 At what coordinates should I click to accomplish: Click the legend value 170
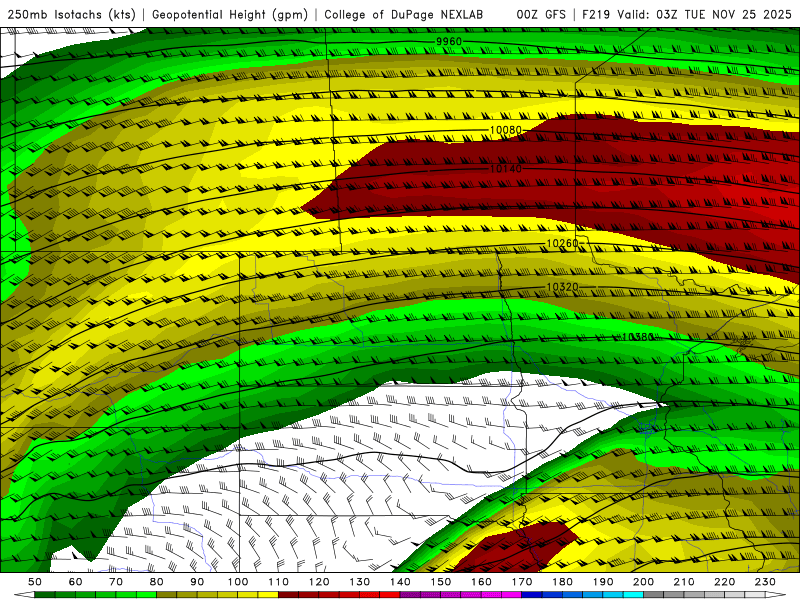point(521,582)
